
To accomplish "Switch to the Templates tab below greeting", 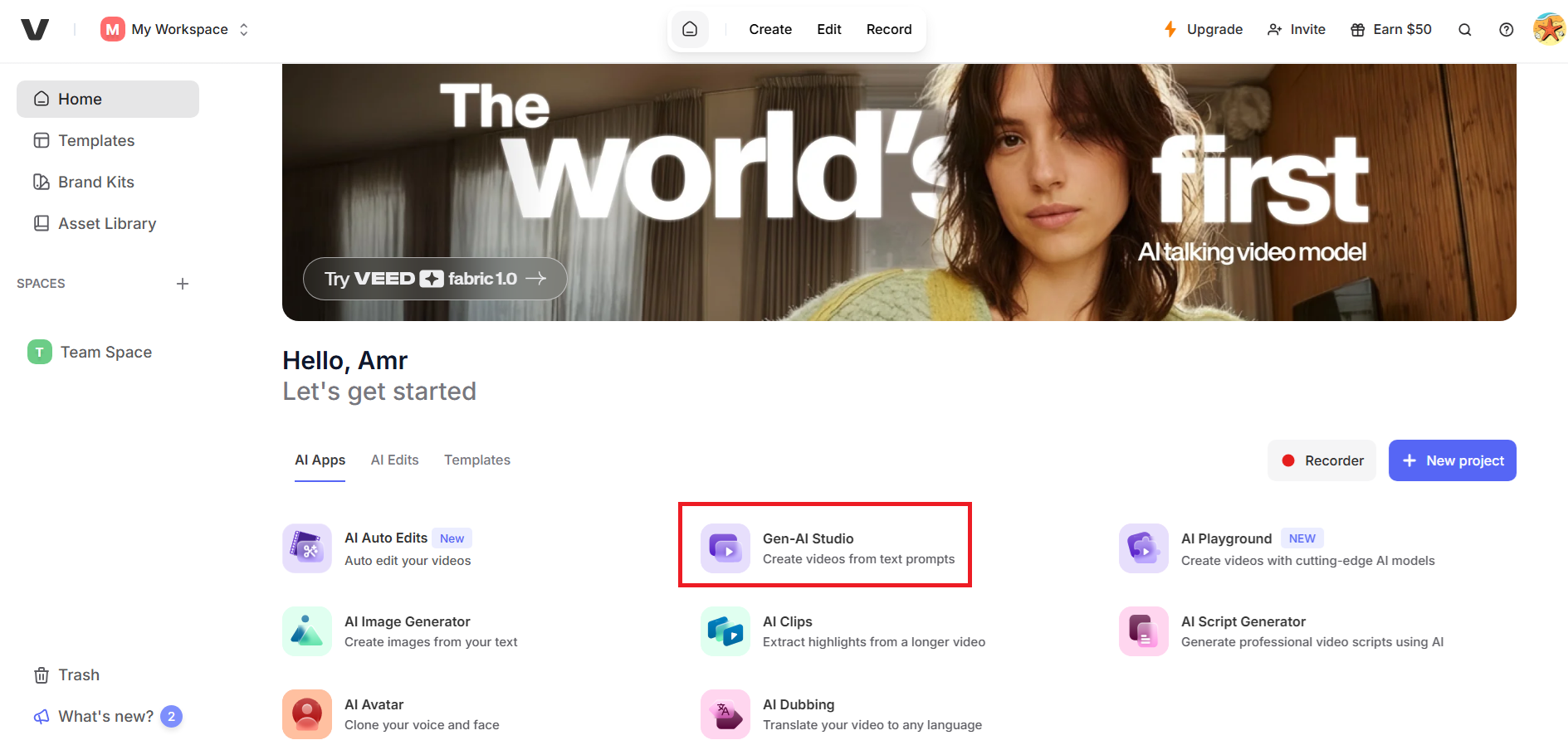I will [477, 460].
